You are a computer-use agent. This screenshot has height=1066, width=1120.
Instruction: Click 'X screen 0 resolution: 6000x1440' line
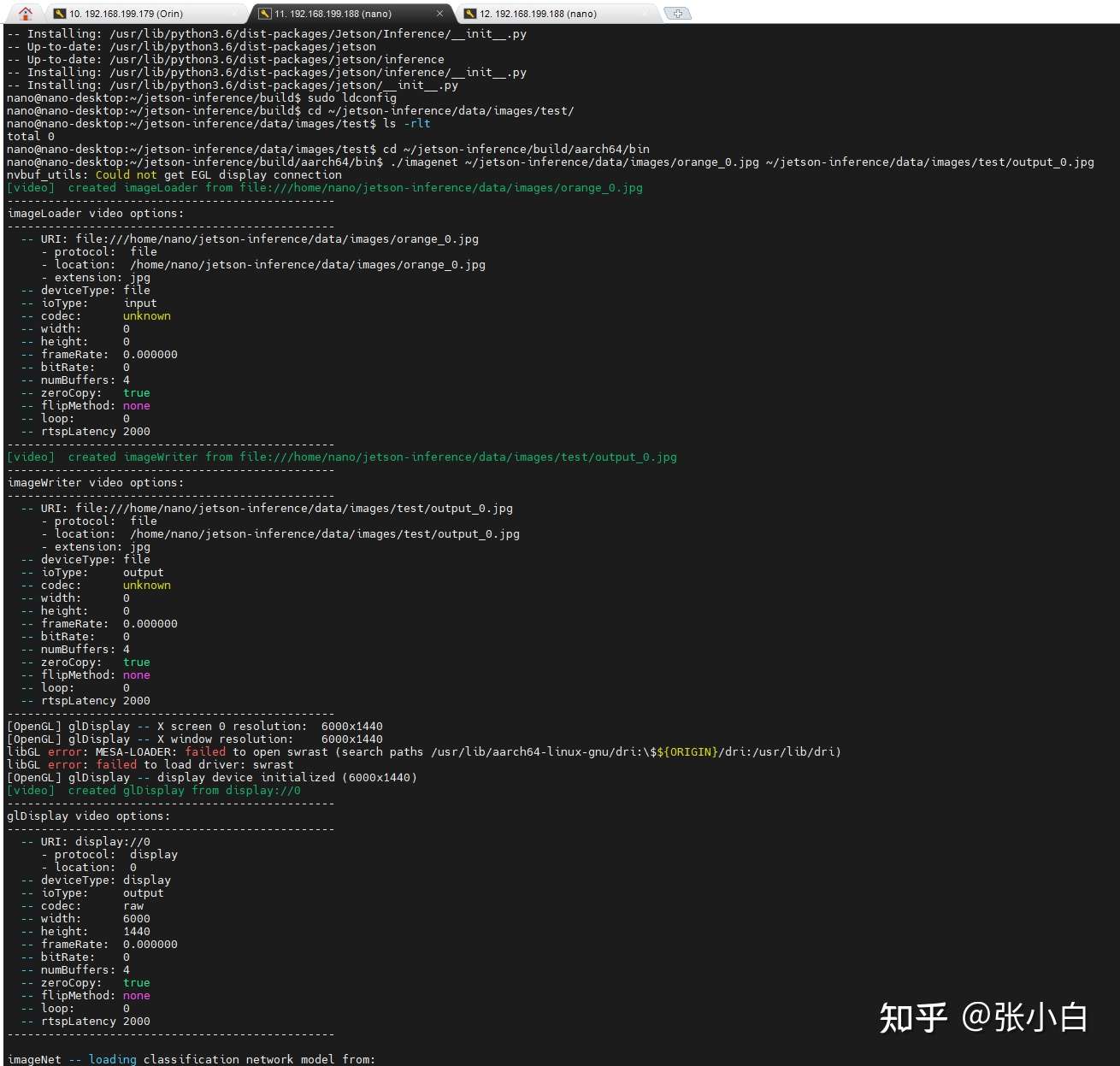(x=195, y=726)
